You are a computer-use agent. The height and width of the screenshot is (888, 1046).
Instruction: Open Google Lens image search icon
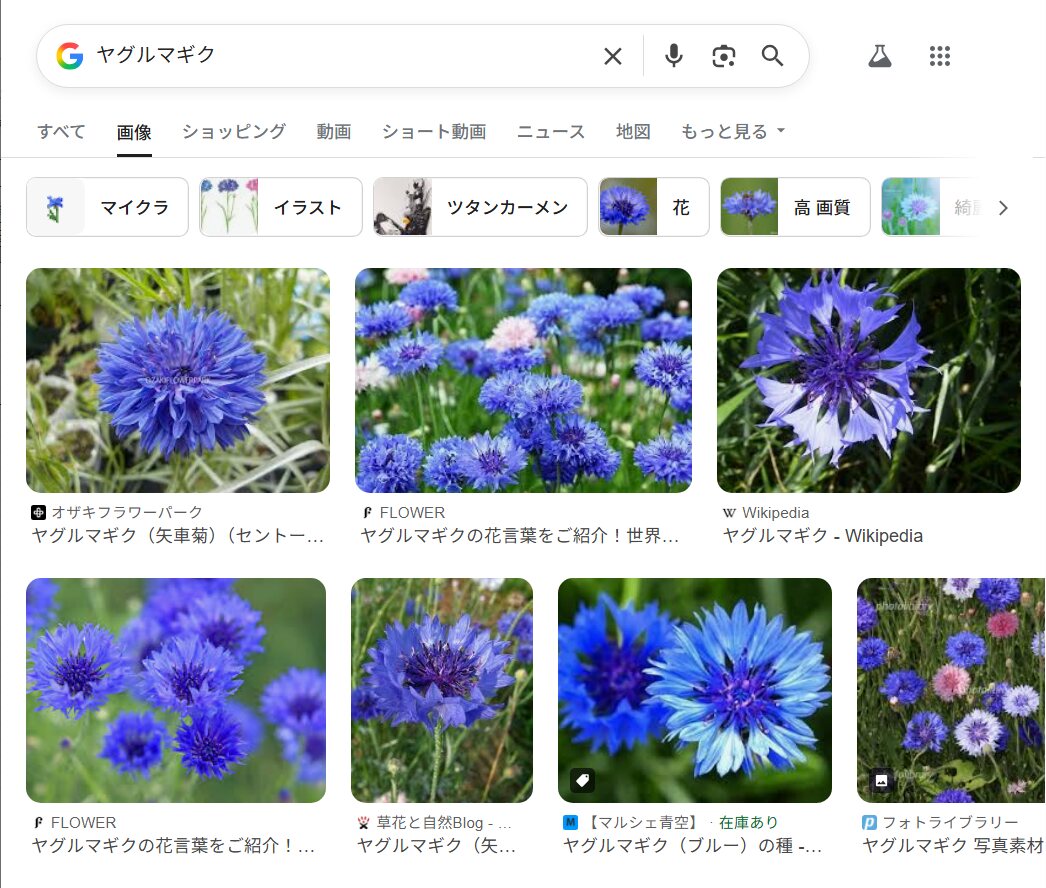coord(723,56)
